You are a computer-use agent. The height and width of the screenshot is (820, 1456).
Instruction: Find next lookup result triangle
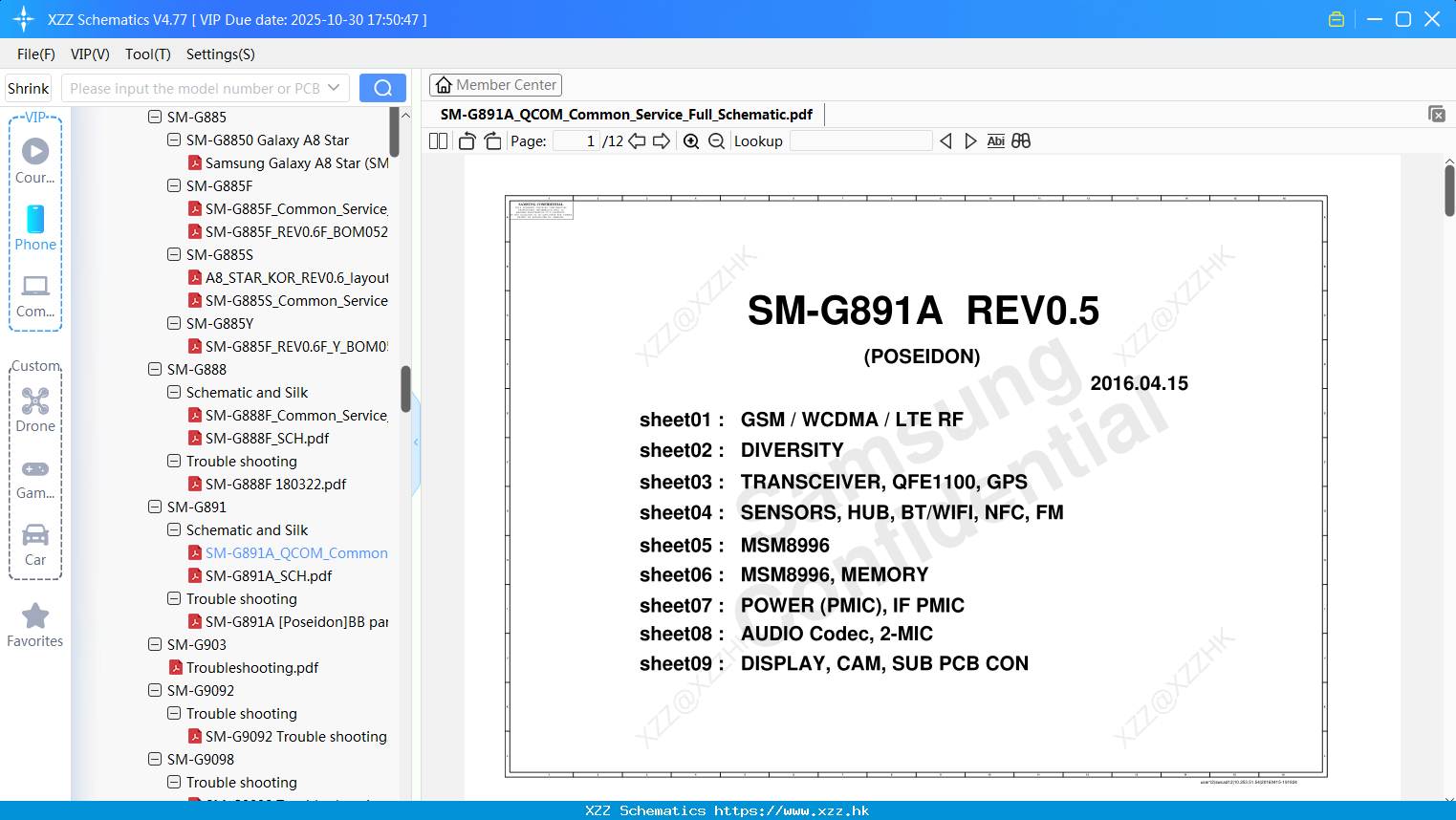970,141
